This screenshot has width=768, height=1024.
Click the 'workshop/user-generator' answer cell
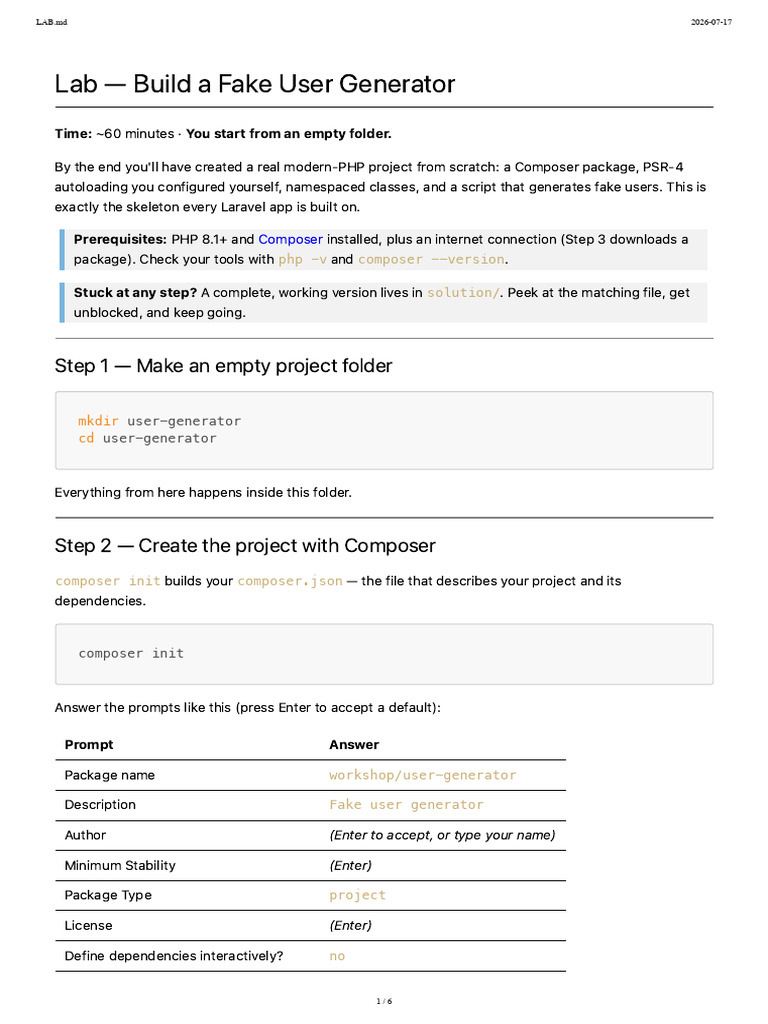click(x=423, y=775)
